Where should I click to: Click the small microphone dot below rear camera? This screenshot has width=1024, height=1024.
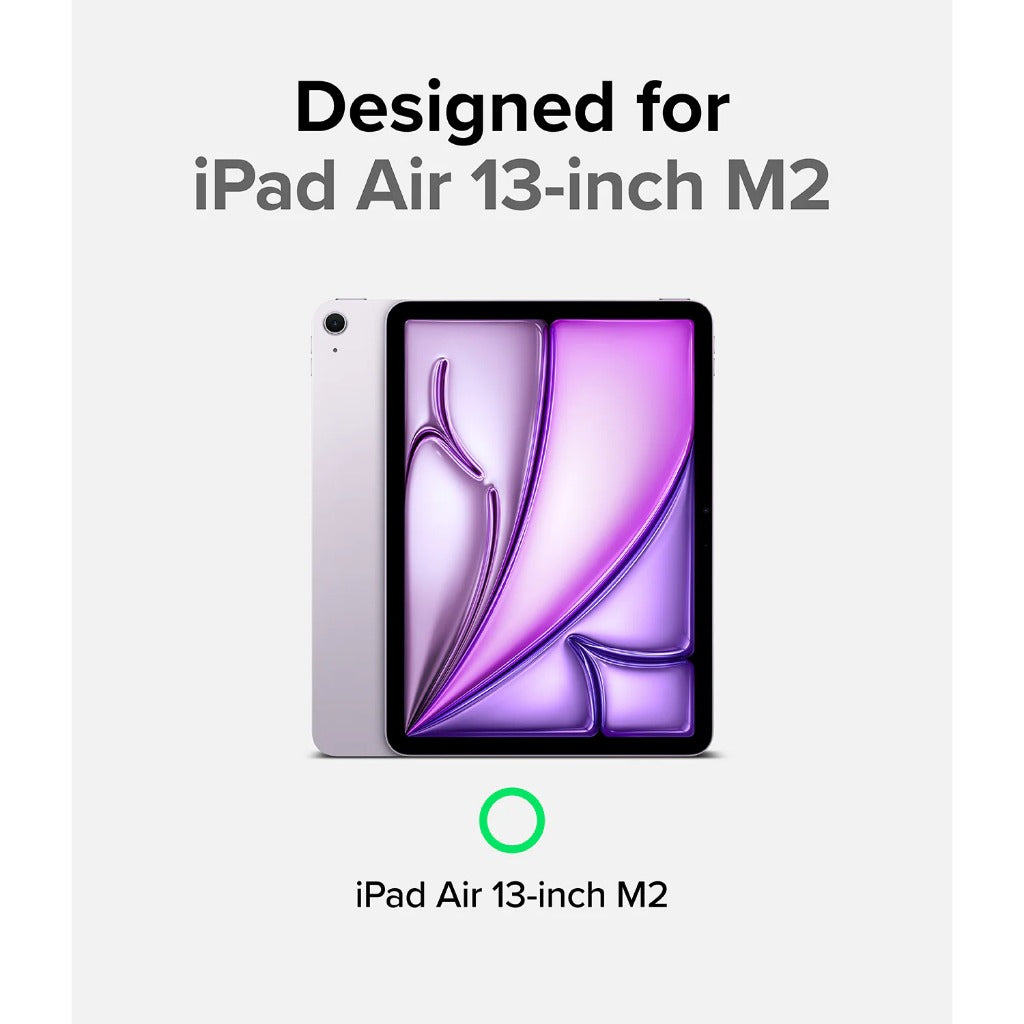click(336, 350)
